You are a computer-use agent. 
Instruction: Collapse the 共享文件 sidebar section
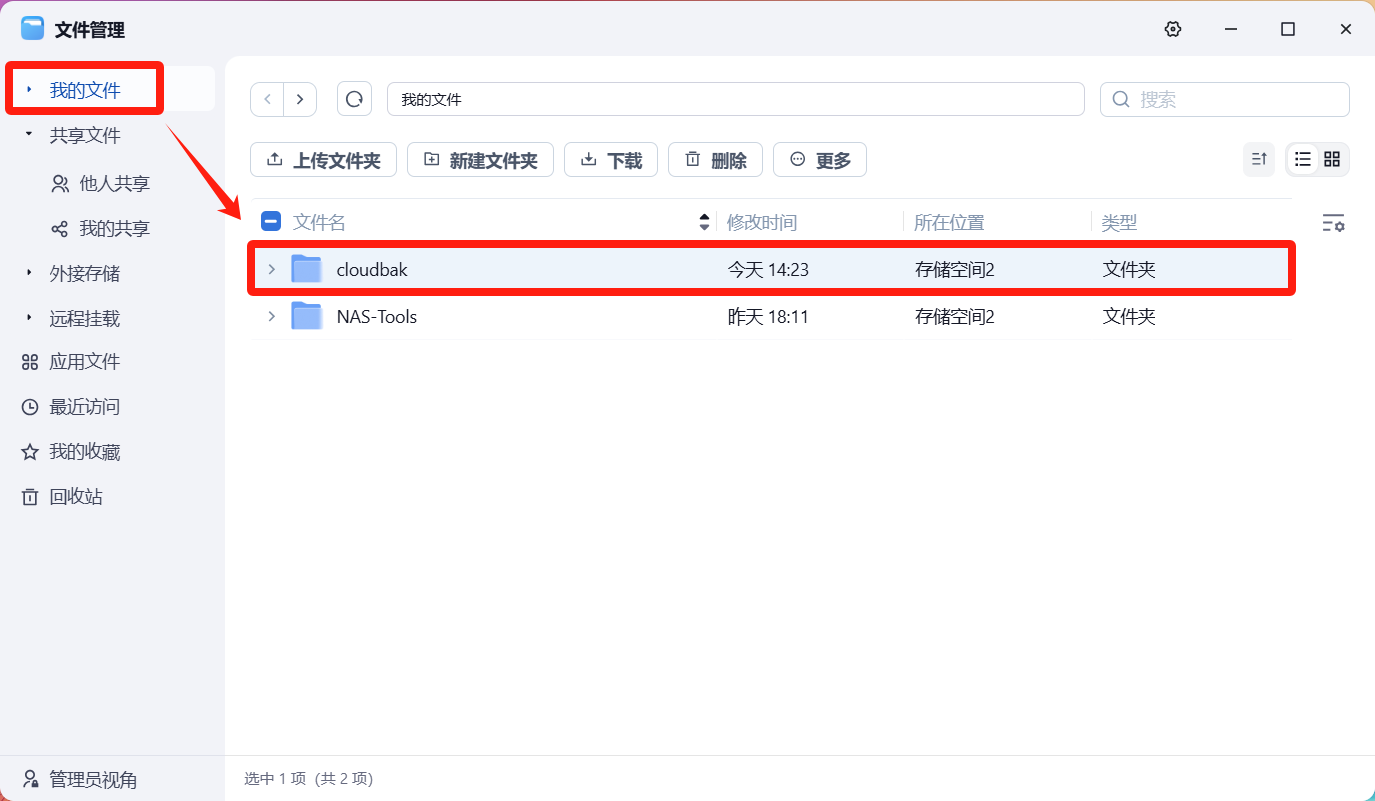pyautogui.click(x=29, y=135)
